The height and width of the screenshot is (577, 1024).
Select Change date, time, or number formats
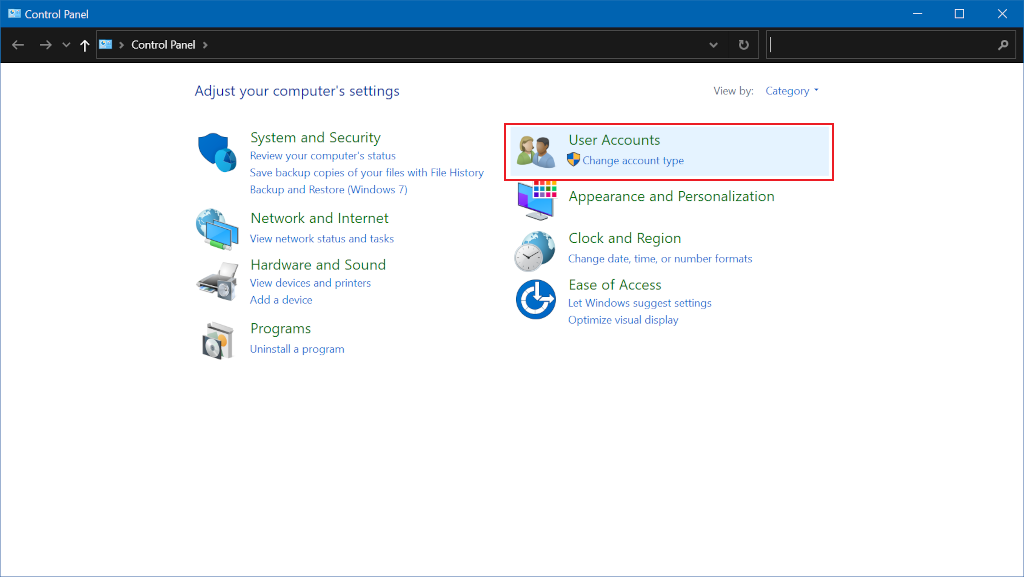(660, 259)
